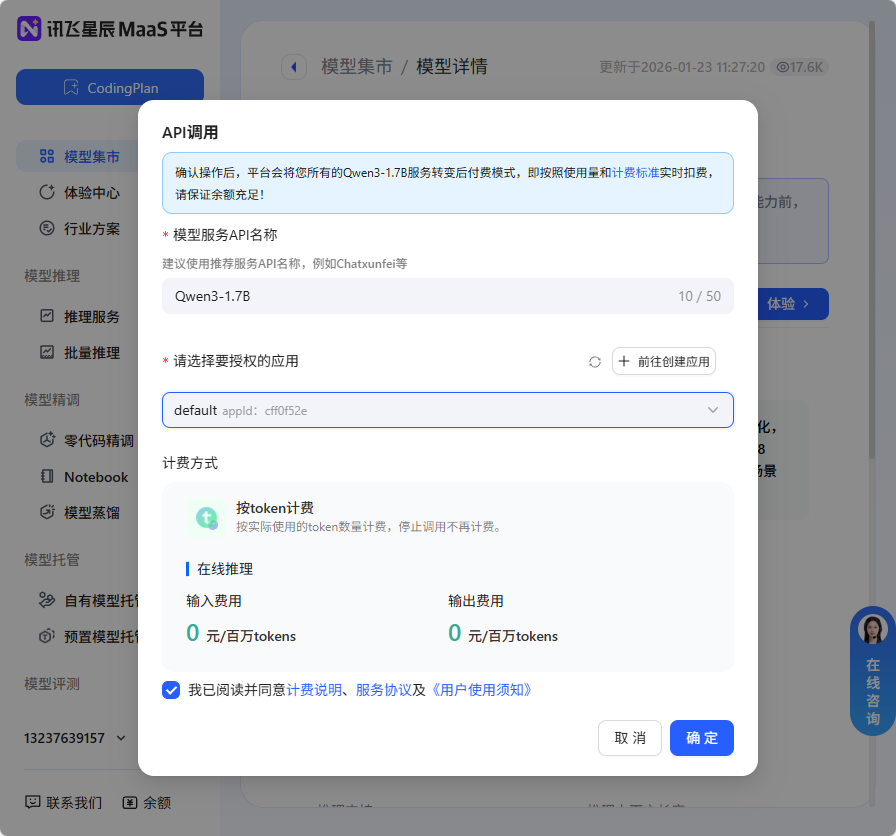Go to 批量推理 in the sidebar

coord(92,352)
